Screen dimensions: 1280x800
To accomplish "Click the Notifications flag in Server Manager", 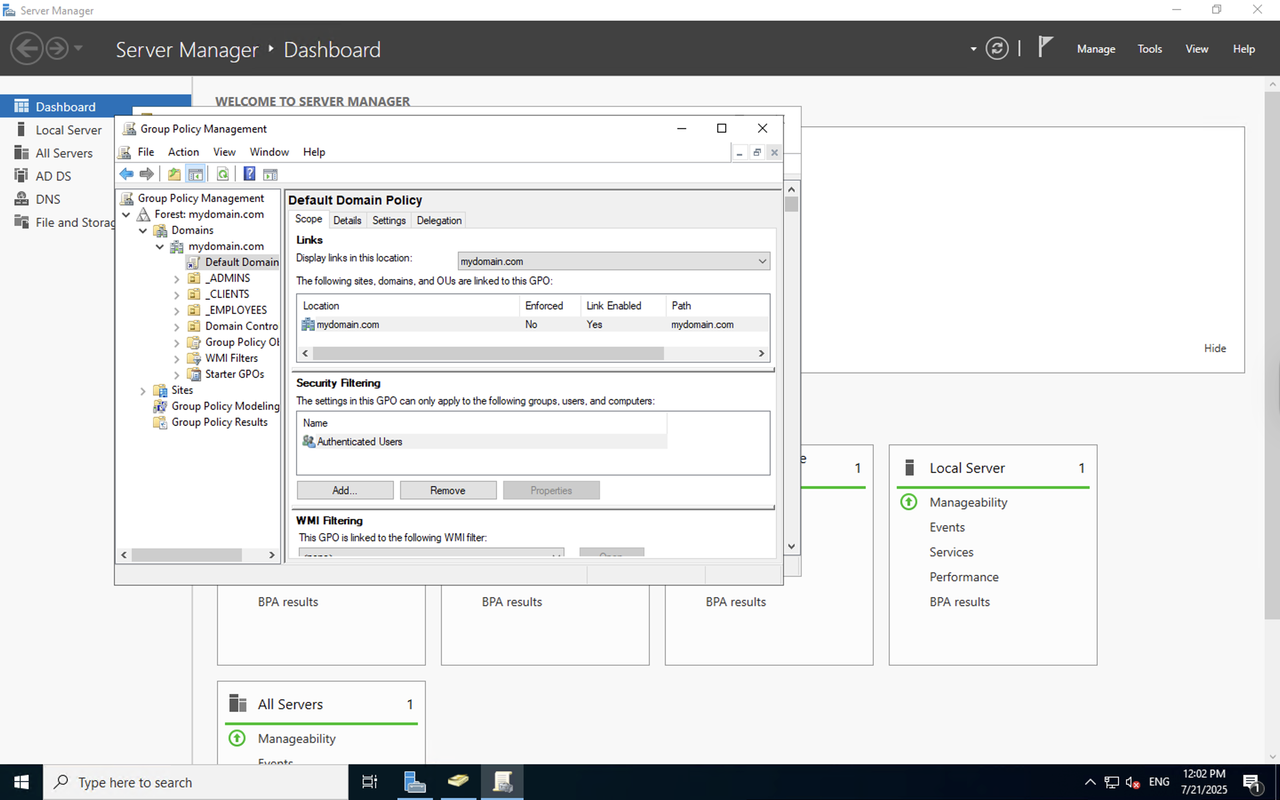I will [1045, 47].
